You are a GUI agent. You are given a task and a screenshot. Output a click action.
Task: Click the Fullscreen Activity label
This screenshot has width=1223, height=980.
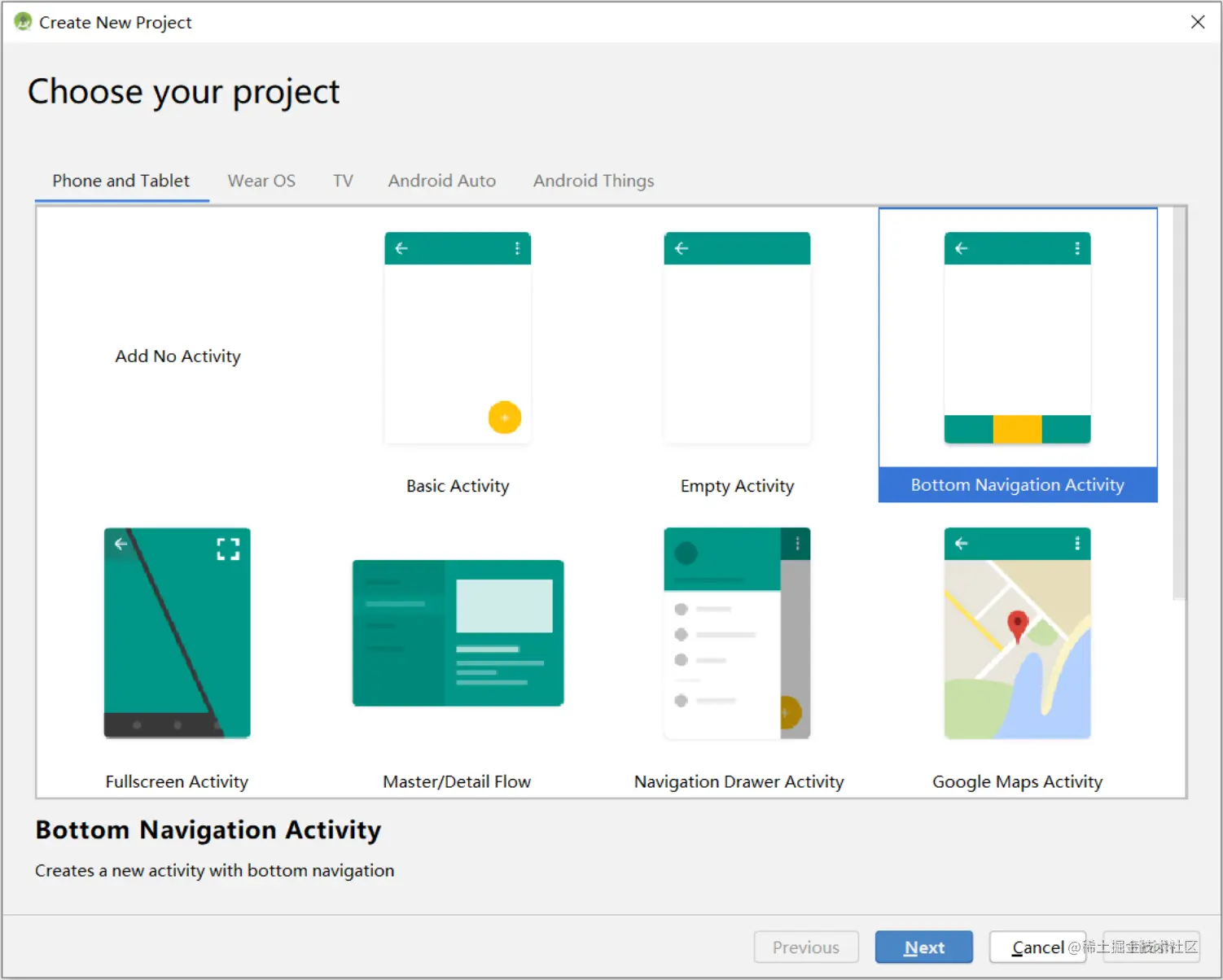pos(177,781)
